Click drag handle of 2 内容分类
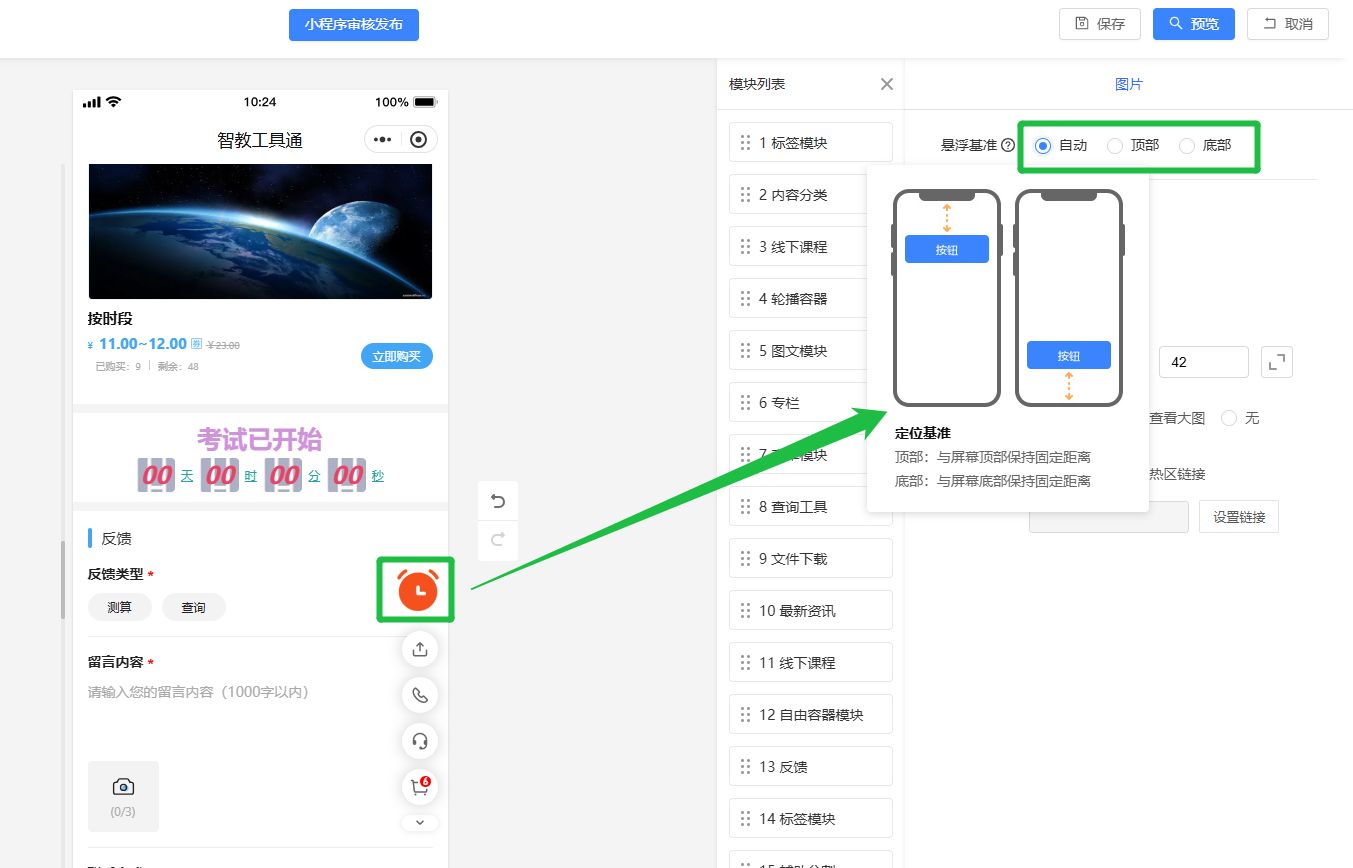Screen dimensions: 1353x868 pyautogui.click(x=745, y=195)
